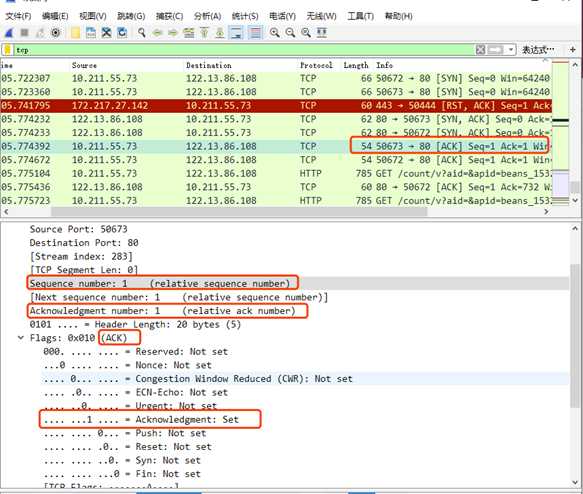Select the Acknowledgment: Set flag line
This screenshot has height=494, width=583.
coord(141,420)
